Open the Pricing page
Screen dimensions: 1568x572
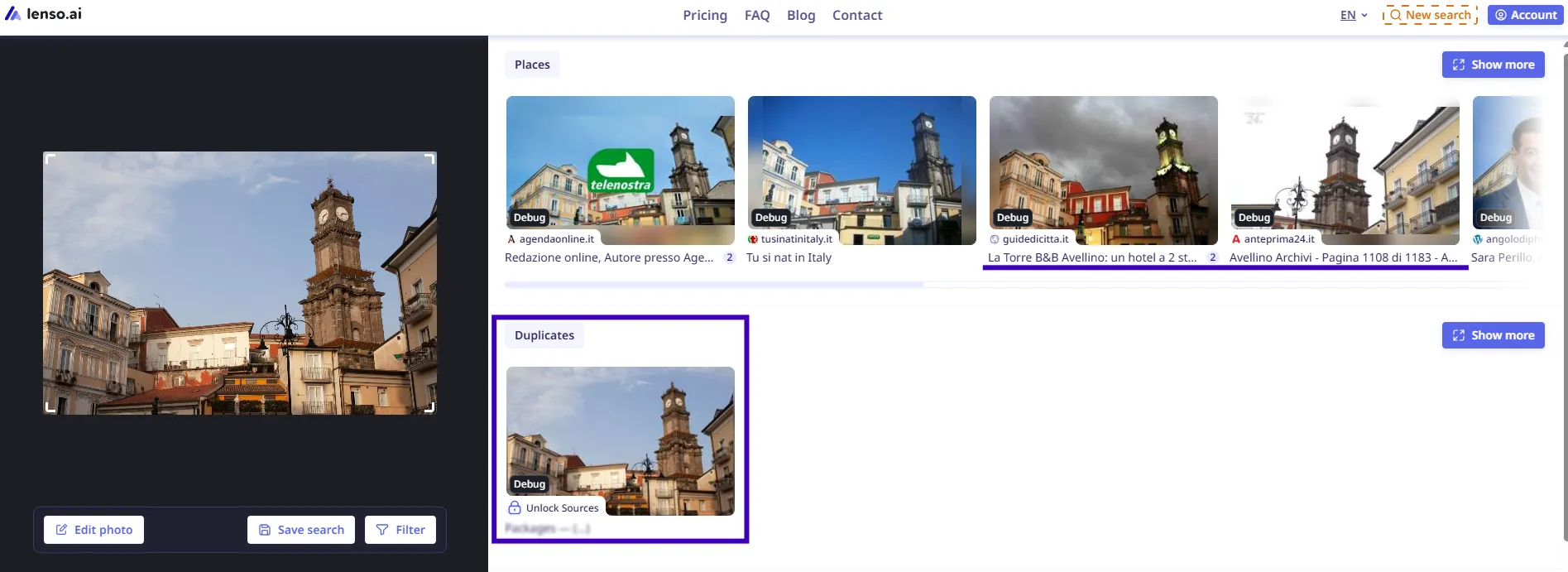coord(705,15)
